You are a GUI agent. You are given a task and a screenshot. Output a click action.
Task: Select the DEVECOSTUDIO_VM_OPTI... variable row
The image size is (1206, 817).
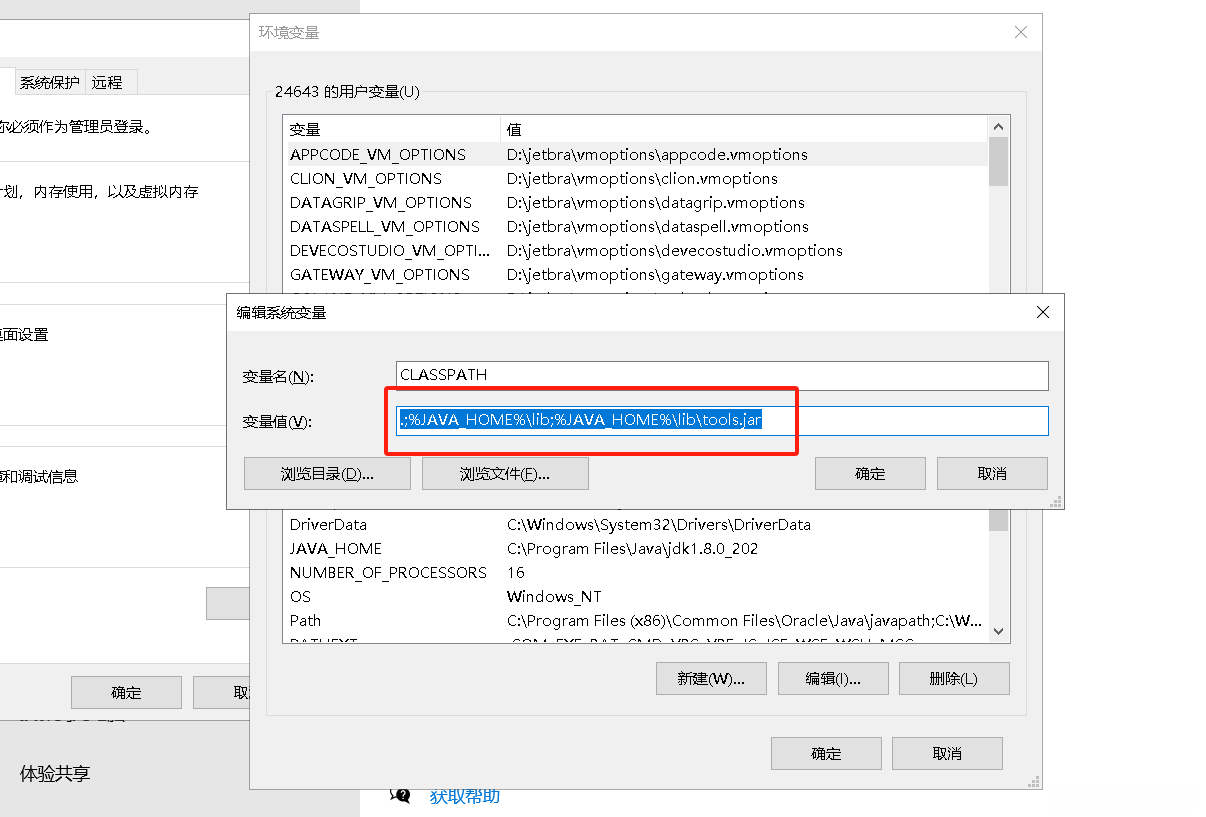point(635,250)
